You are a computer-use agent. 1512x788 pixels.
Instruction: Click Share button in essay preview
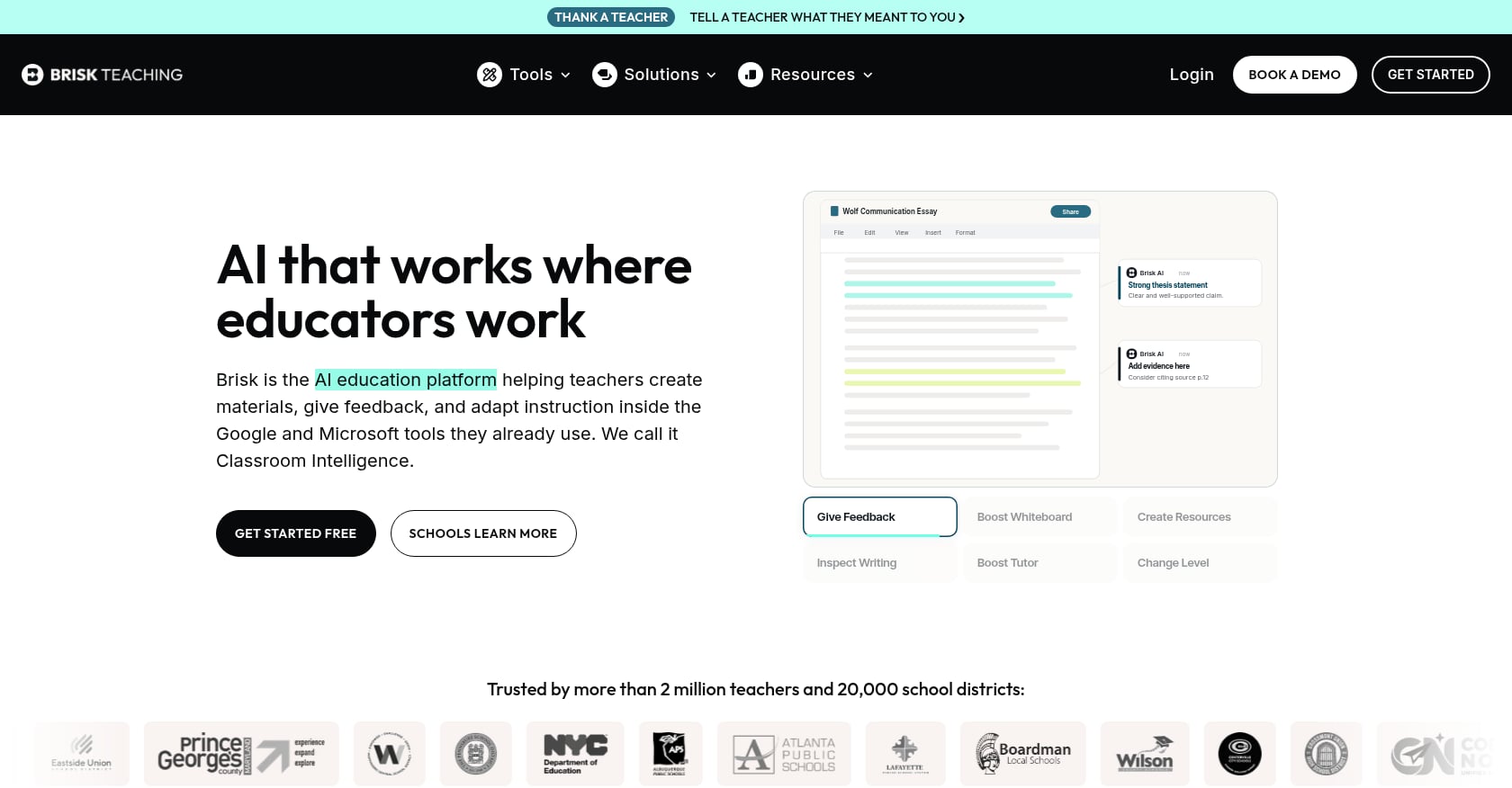(1070, 211)
